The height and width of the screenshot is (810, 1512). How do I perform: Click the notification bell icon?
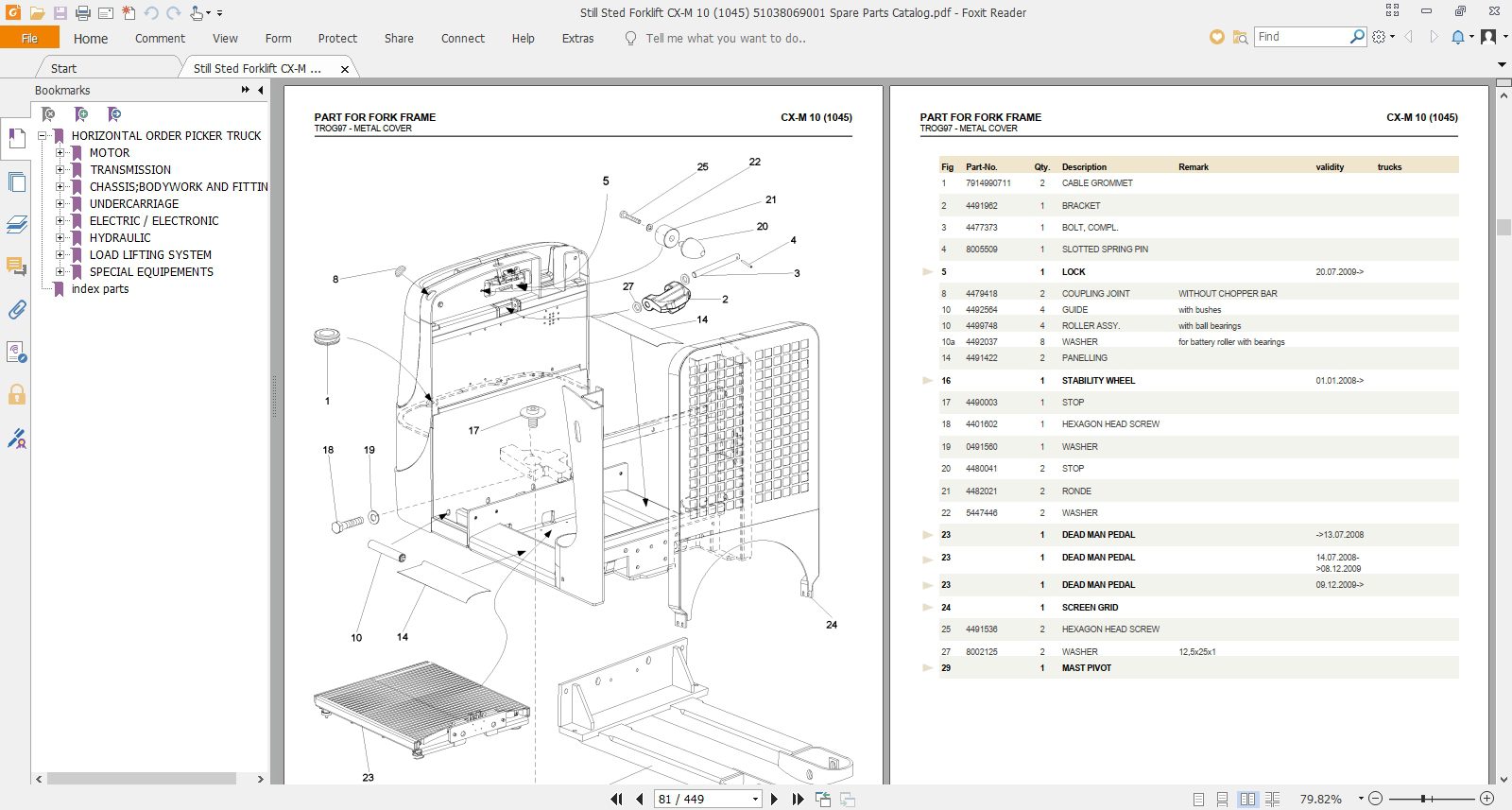1458,37
